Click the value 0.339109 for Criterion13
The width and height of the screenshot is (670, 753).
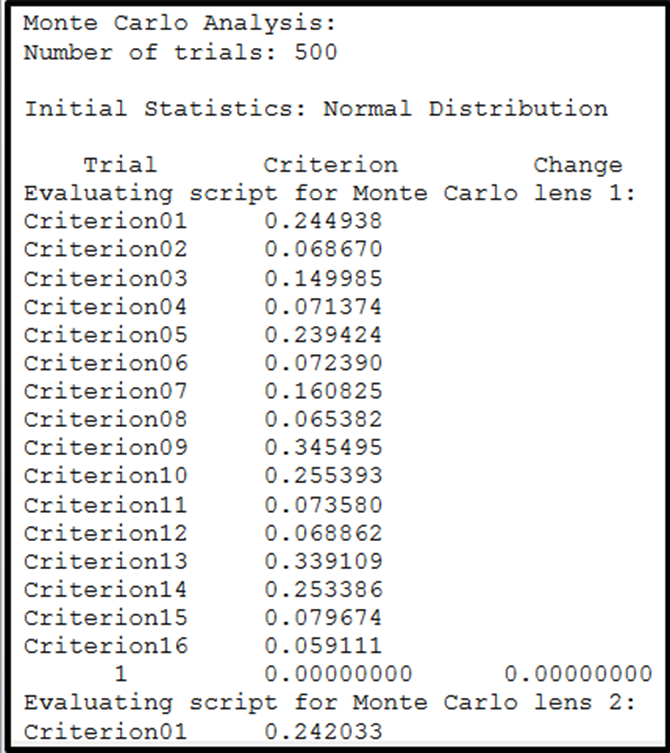[323, 561]
